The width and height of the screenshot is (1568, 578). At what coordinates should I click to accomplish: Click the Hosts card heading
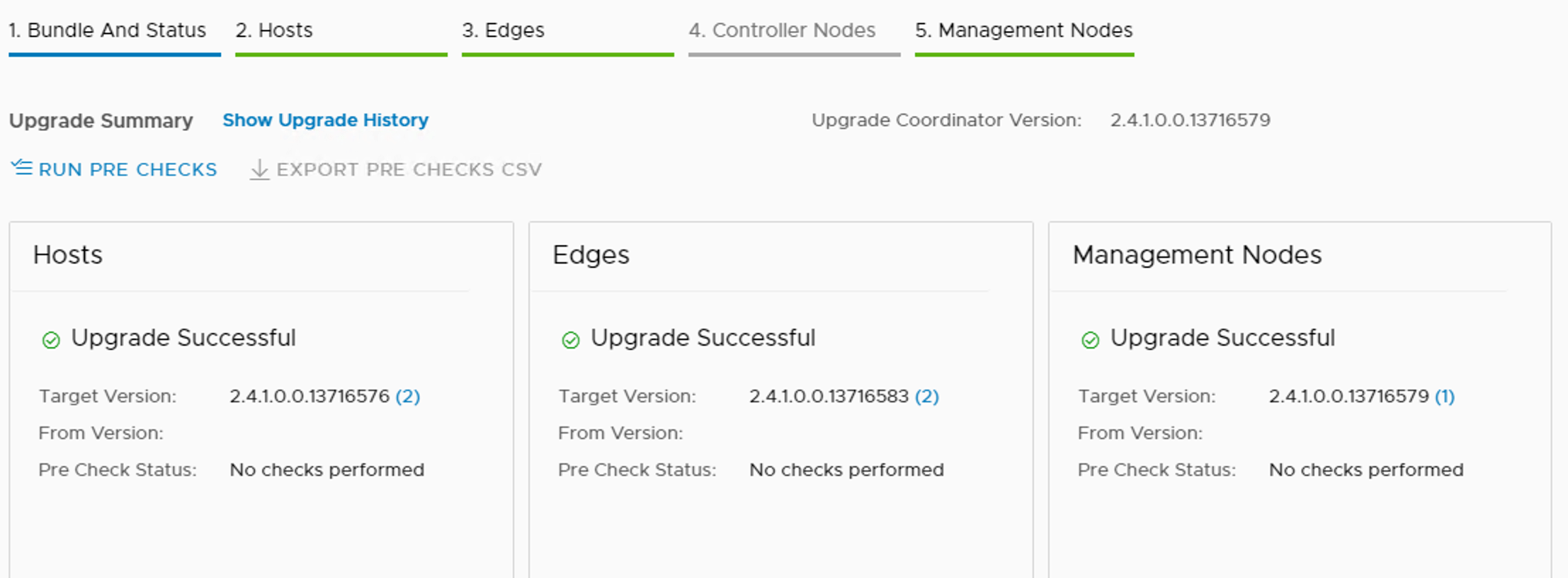[x=68, y=255]
